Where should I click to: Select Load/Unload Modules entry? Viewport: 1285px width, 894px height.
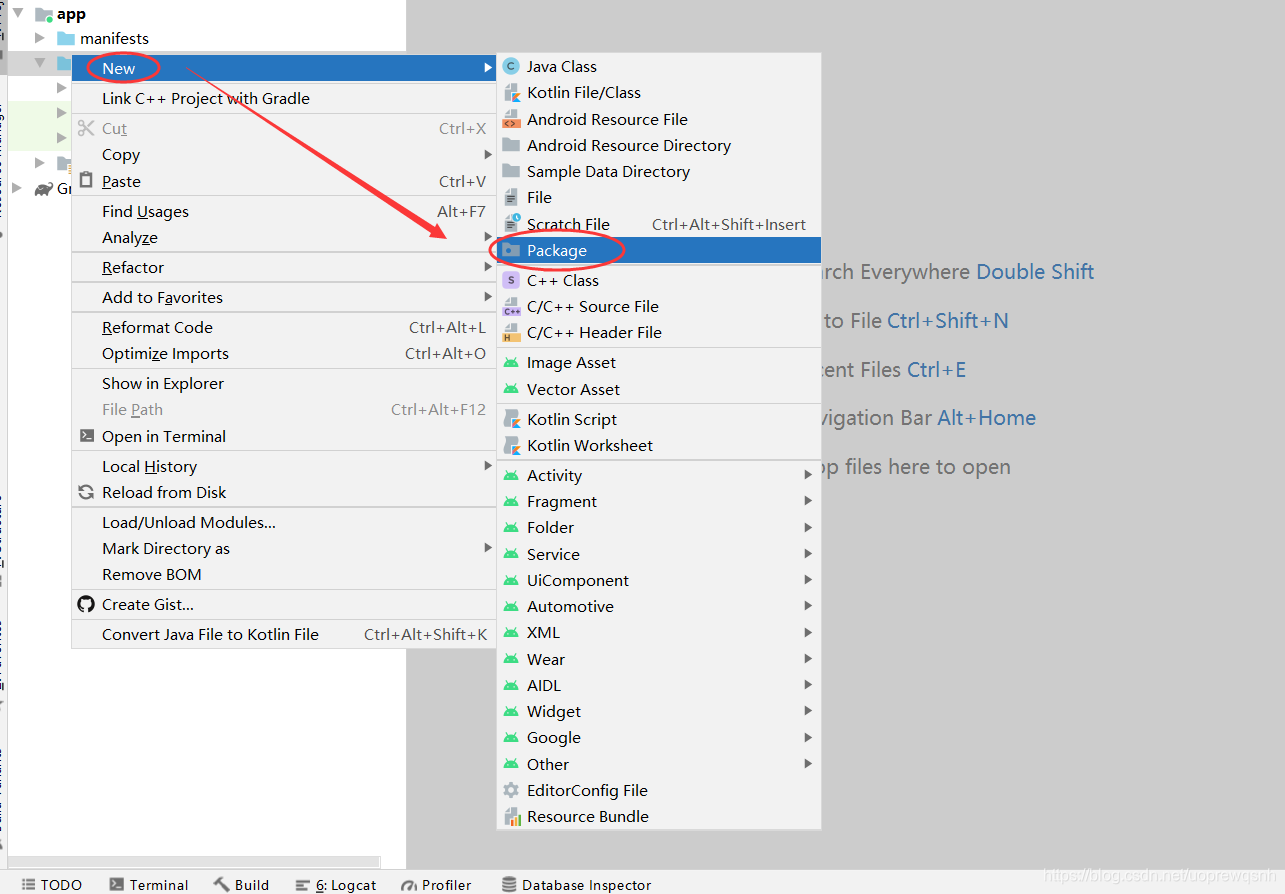click(284, 523)
